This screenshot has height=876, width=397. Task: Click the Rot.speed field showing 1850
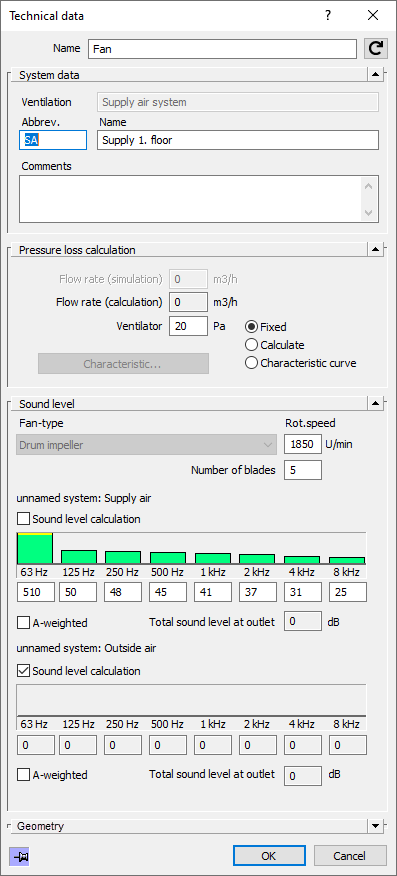(x=303, y=445)
